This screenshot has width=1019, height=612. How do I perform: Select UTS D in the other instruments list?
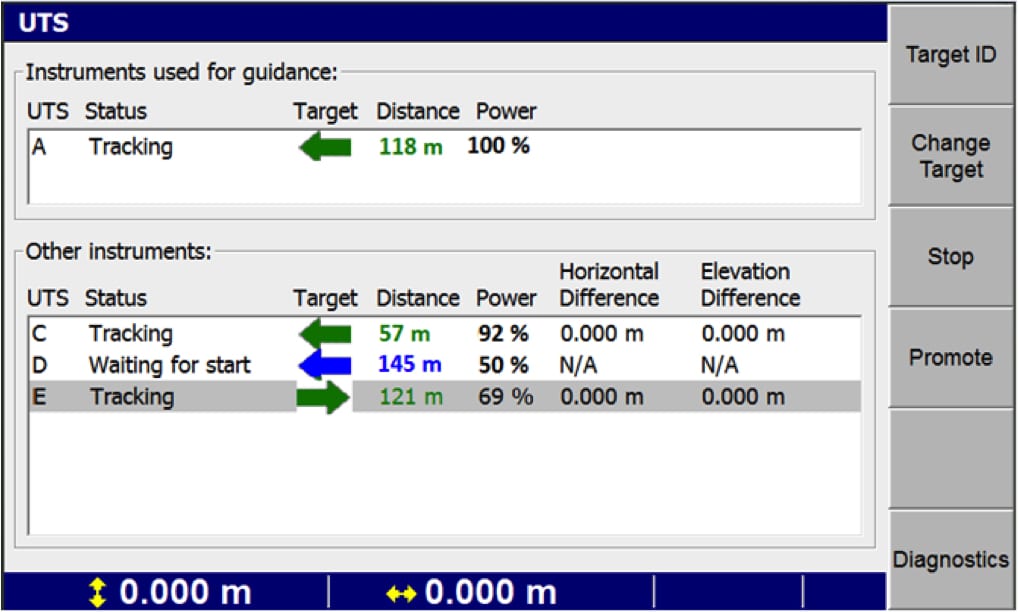[445, 365]
